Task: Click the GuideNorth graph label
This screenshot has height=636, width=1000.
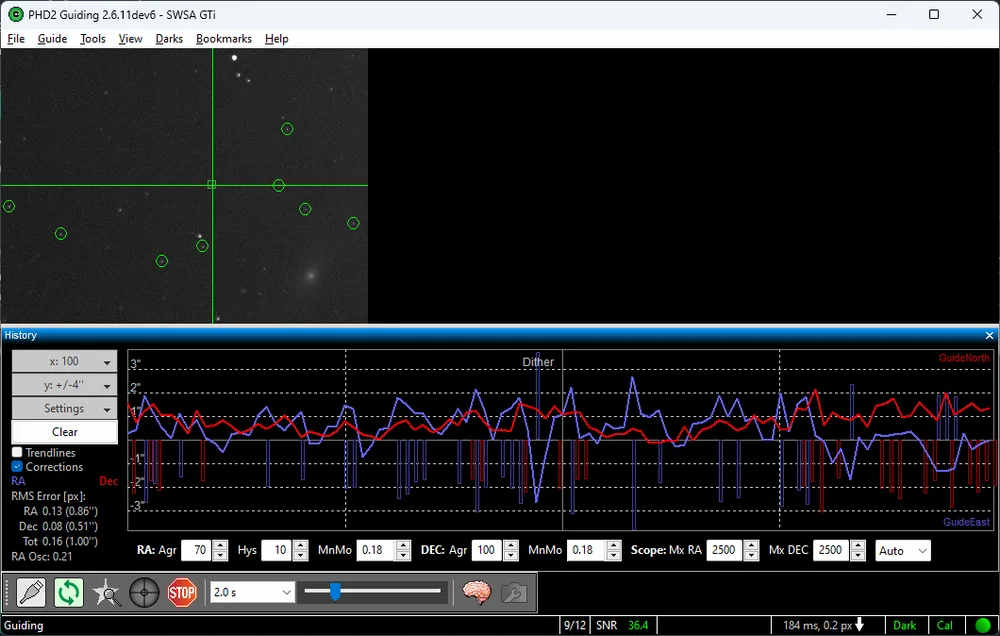Action: pyautogui.click(x=964, y=358)
